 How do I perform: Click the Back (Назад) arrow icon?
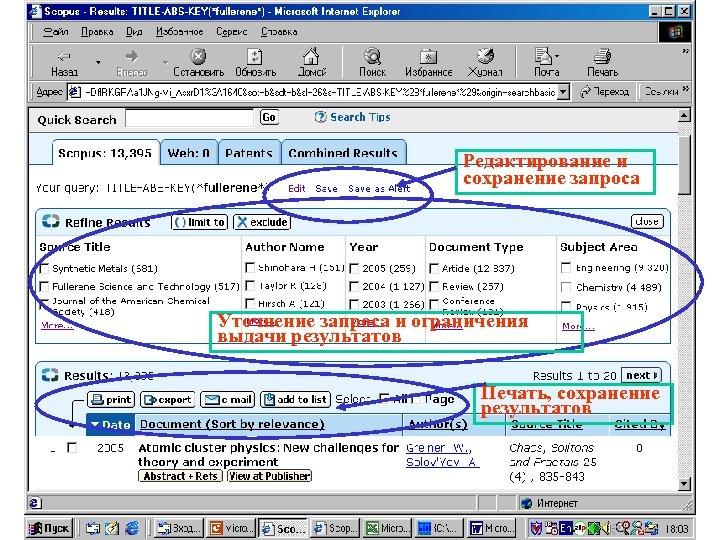(63, 56)
